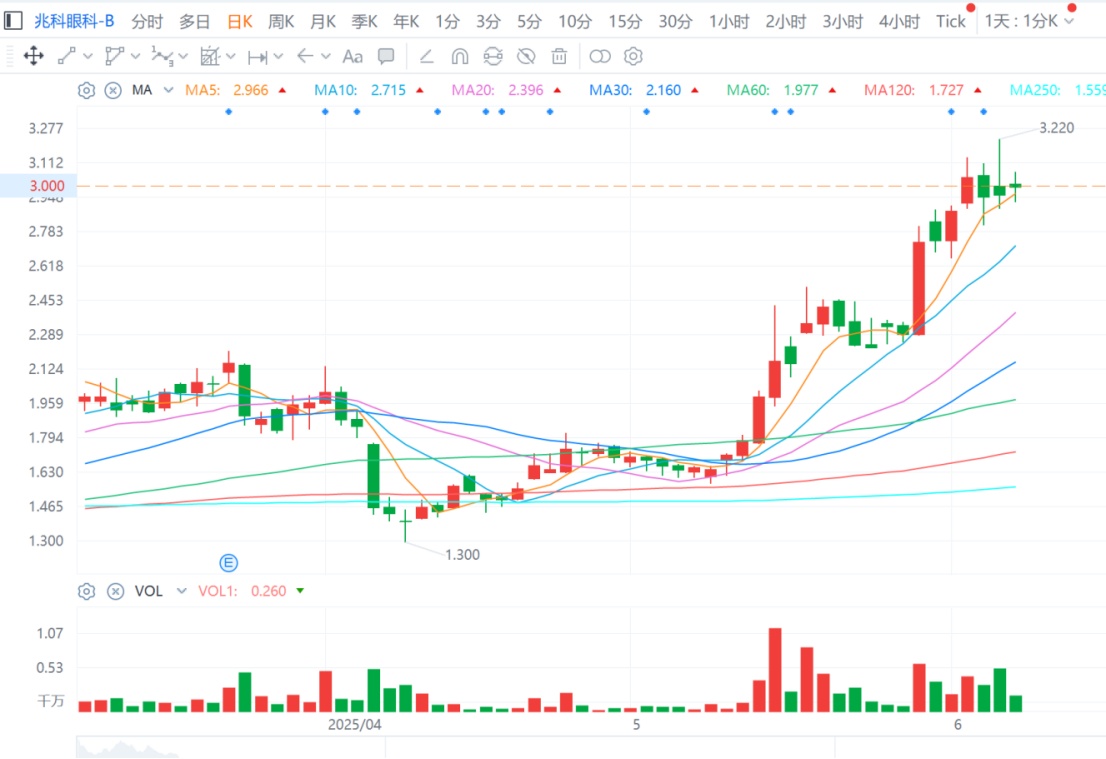Click the sidebar panel icon beside stock name
This screenshot has height=759, width=1106.
coord(14,21)
